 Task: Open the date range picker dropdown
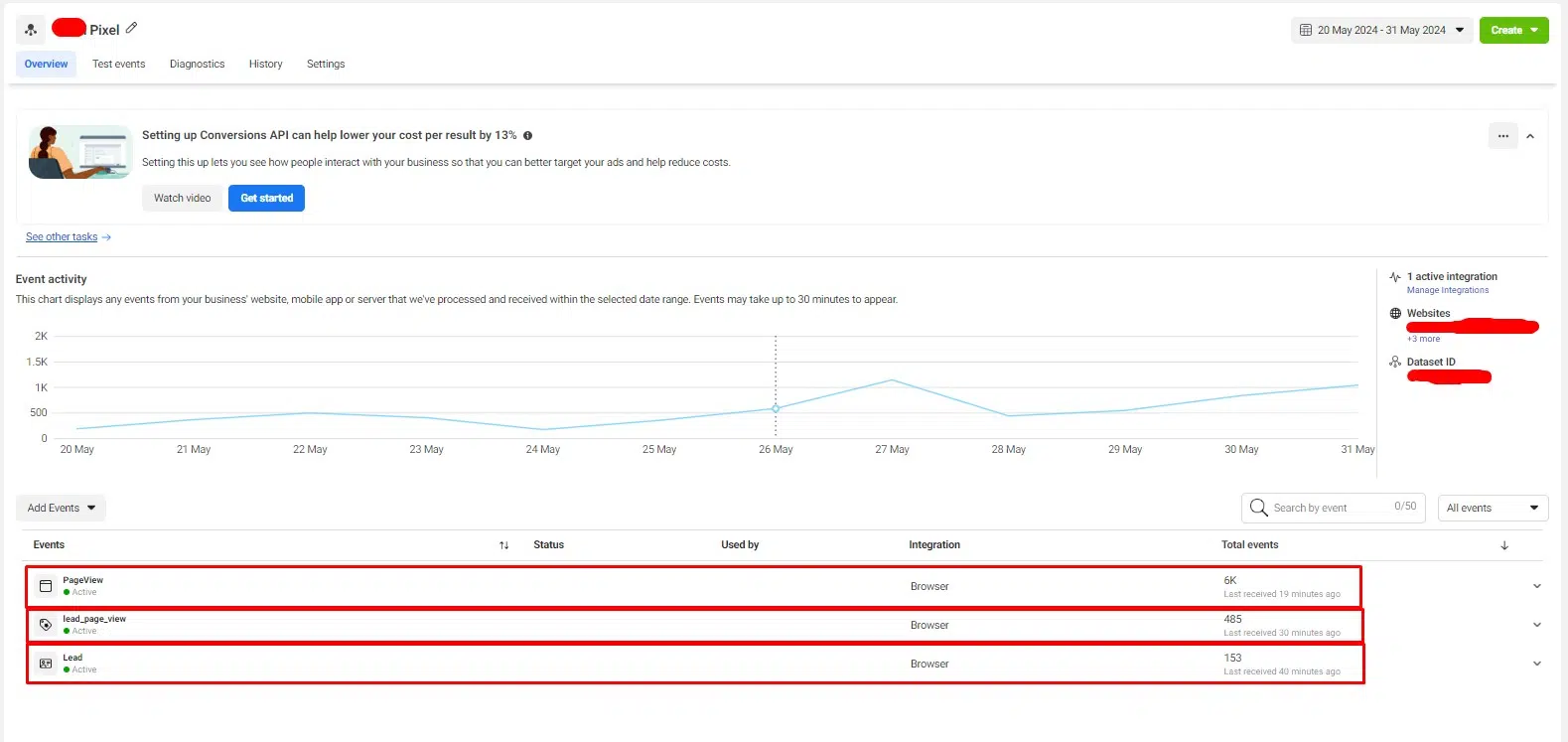pyautogui.click(x=1381, y=30)
